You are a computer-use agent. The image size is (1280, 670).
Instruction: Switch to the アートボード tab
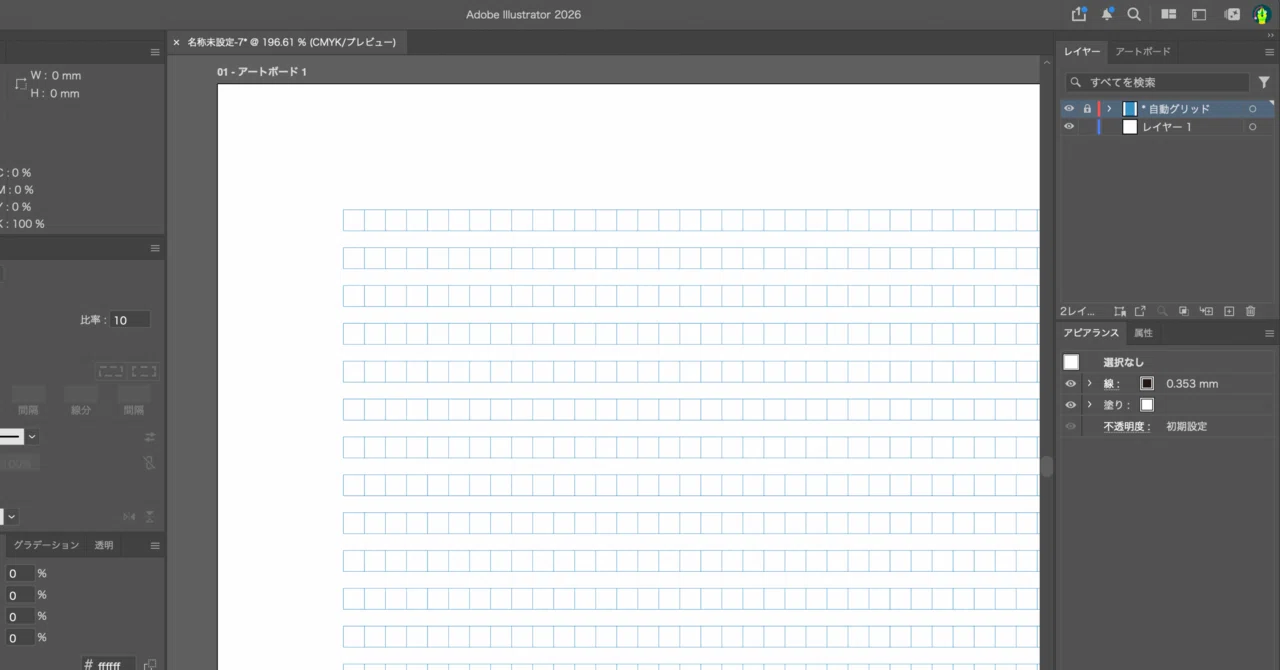(x=1142, y=52)
